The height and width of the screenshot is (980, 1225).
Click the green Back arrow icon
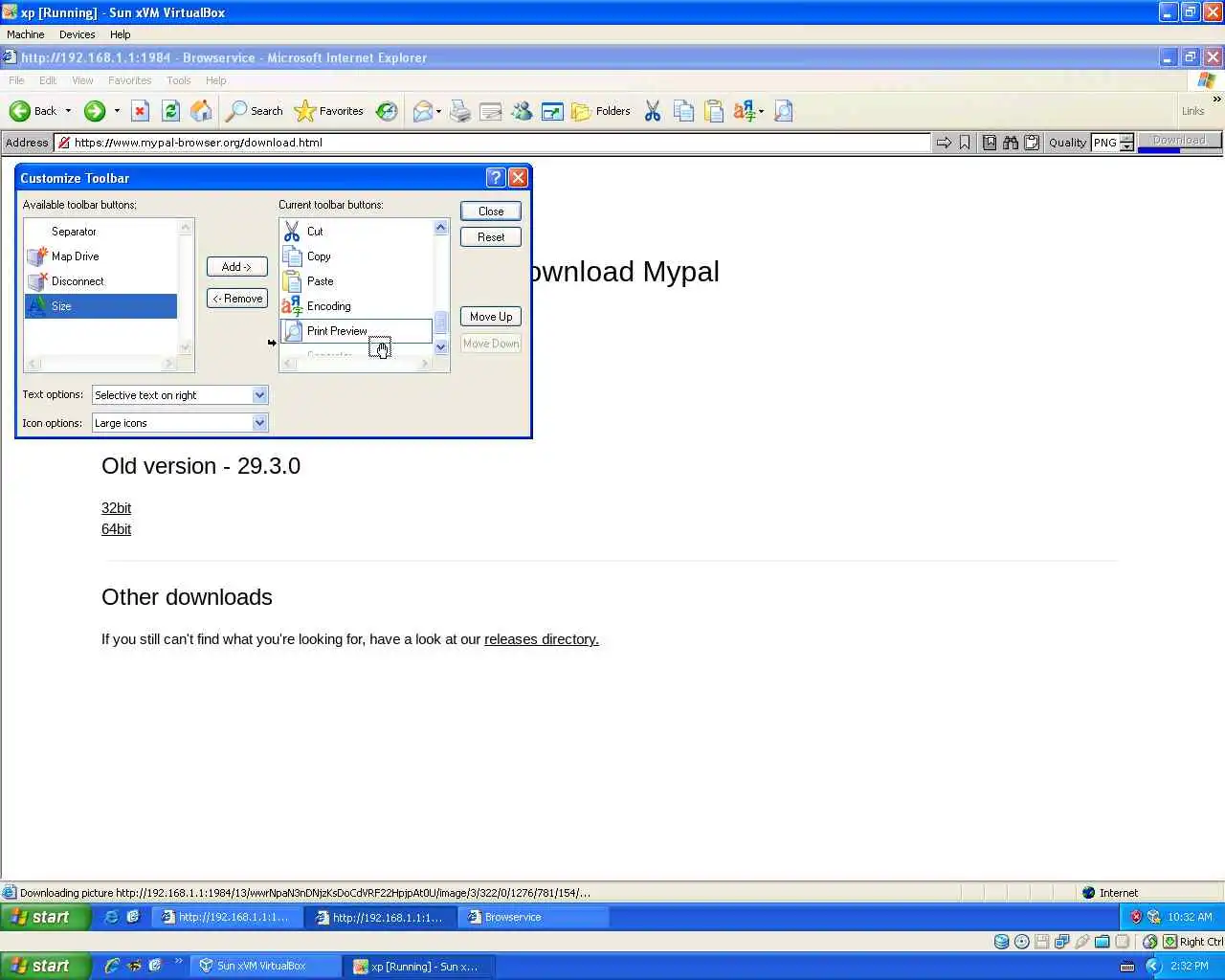19,111
